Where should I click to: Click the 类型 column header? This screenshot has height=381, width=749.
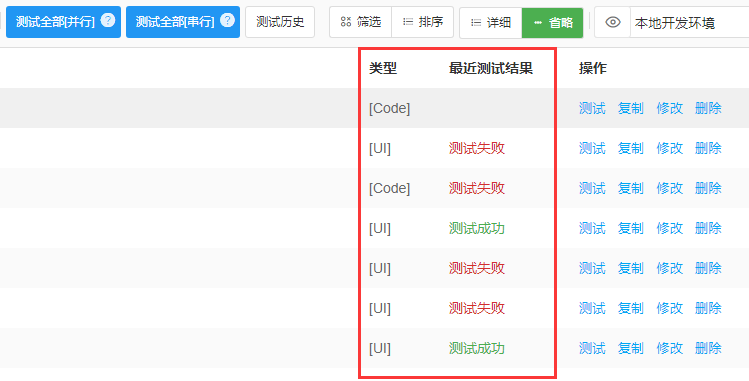click(x=383, y=68)
